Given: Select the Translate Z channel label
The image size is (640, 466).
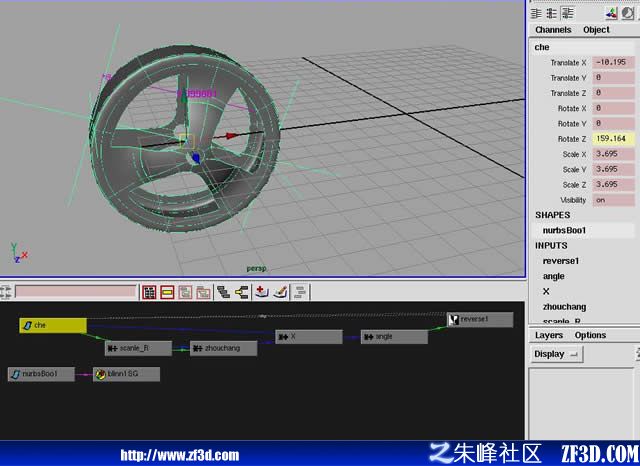Looking at the screenshot, I should (568, 93).
